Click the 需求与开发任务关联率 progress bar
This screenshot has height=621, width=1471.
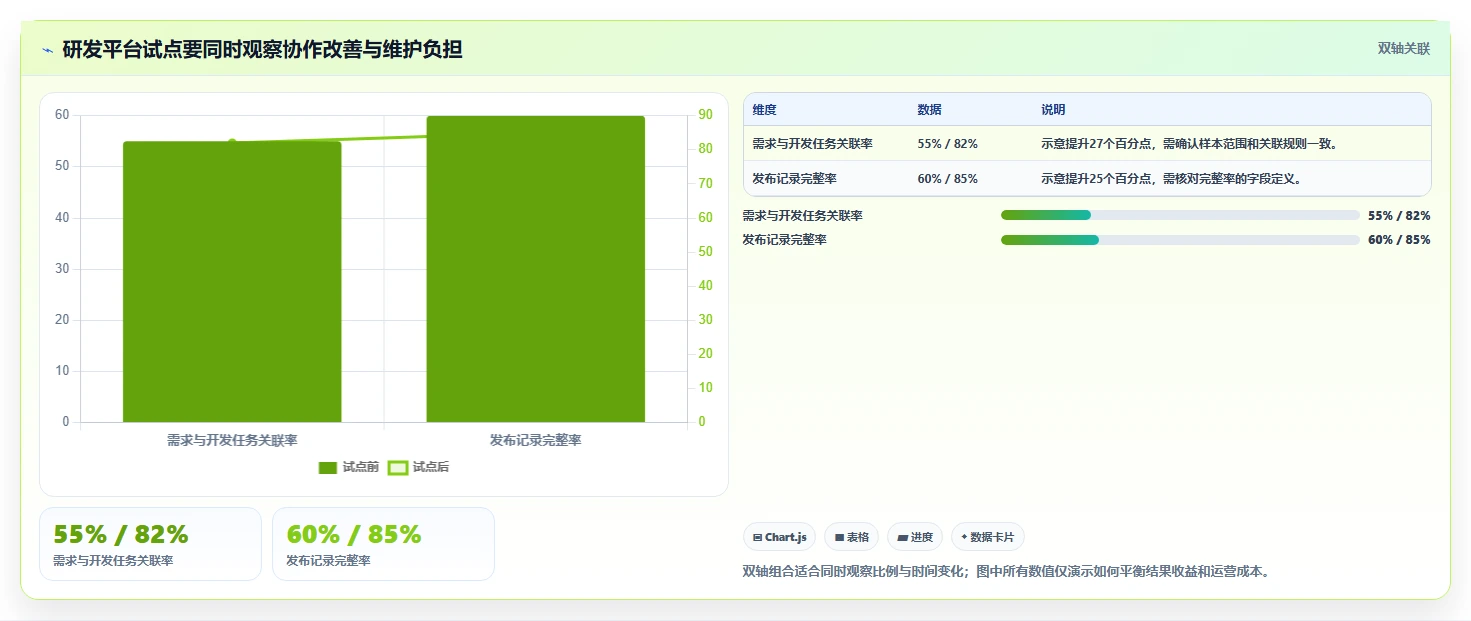click(1180, 215)
